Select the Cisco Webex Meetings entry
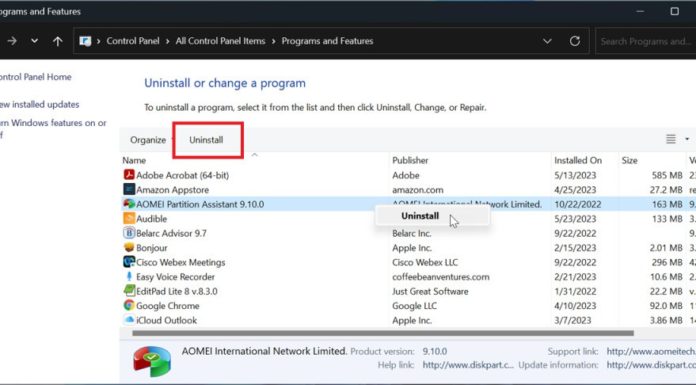Screen dimensions: 696x385 click(x=180, y=262)
